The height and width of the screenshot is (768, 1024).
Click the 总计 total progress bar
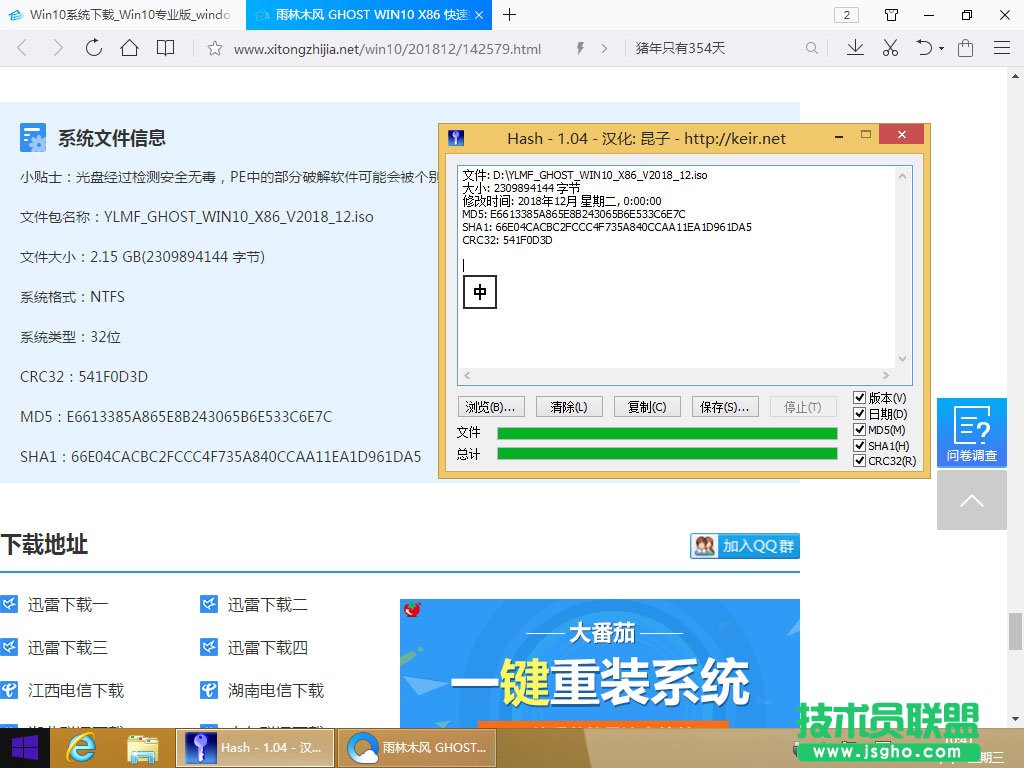coord(668,451)
